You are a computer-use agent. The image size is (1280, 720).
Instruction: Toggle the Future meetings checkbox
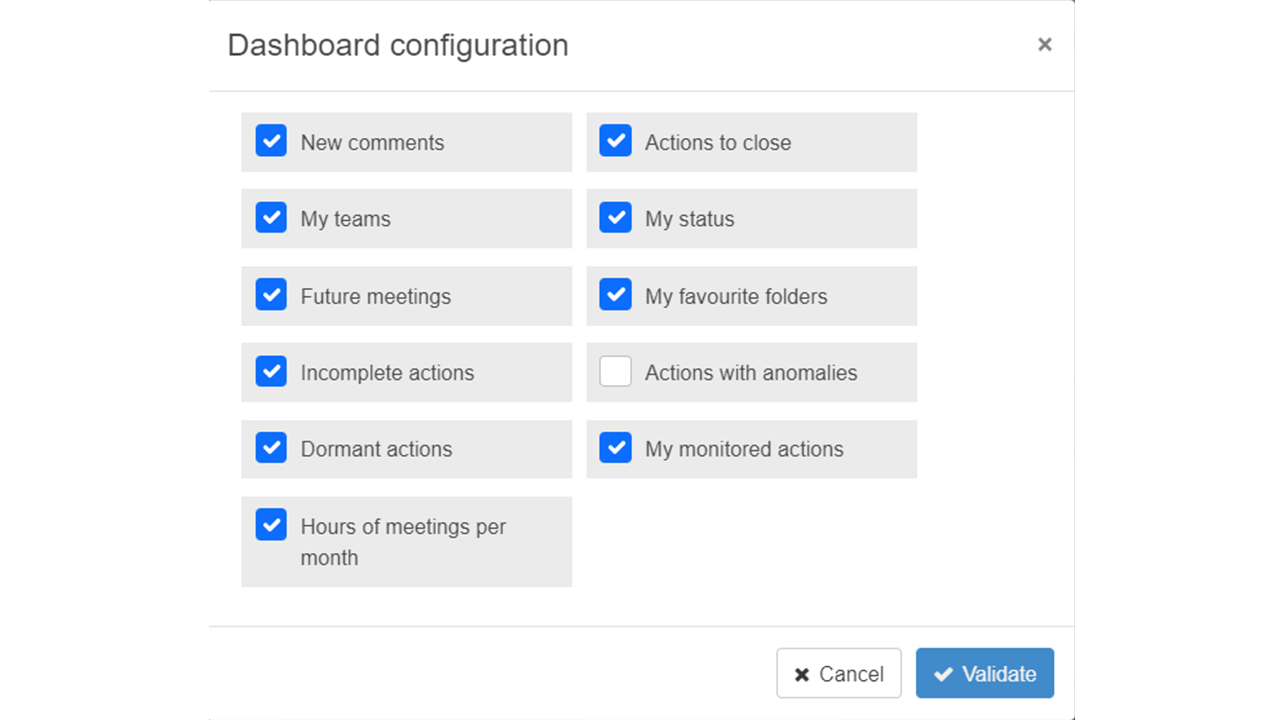[x=271, y=295]
